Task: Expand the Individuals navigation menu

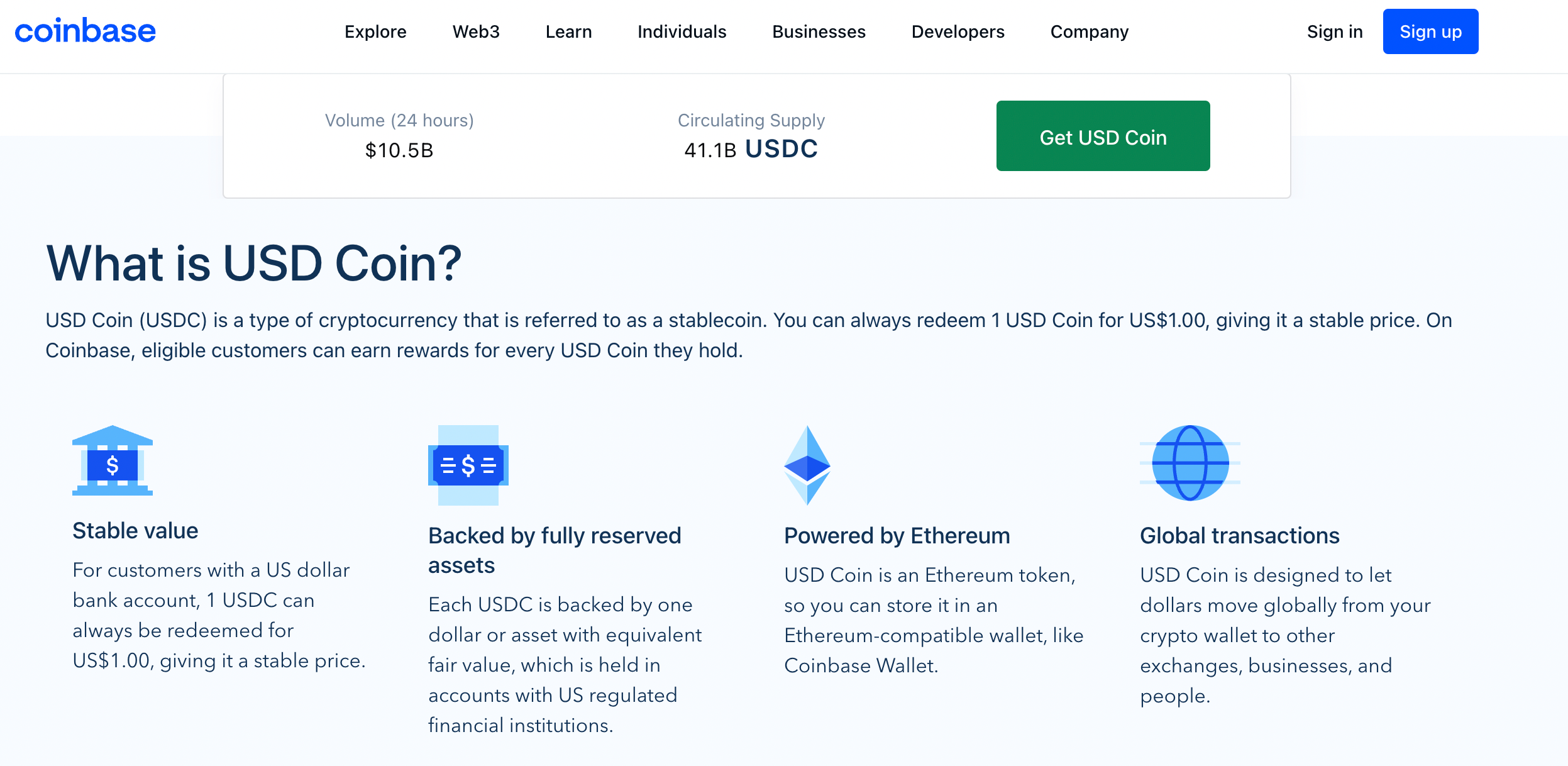Action: (x=682, y=31)
